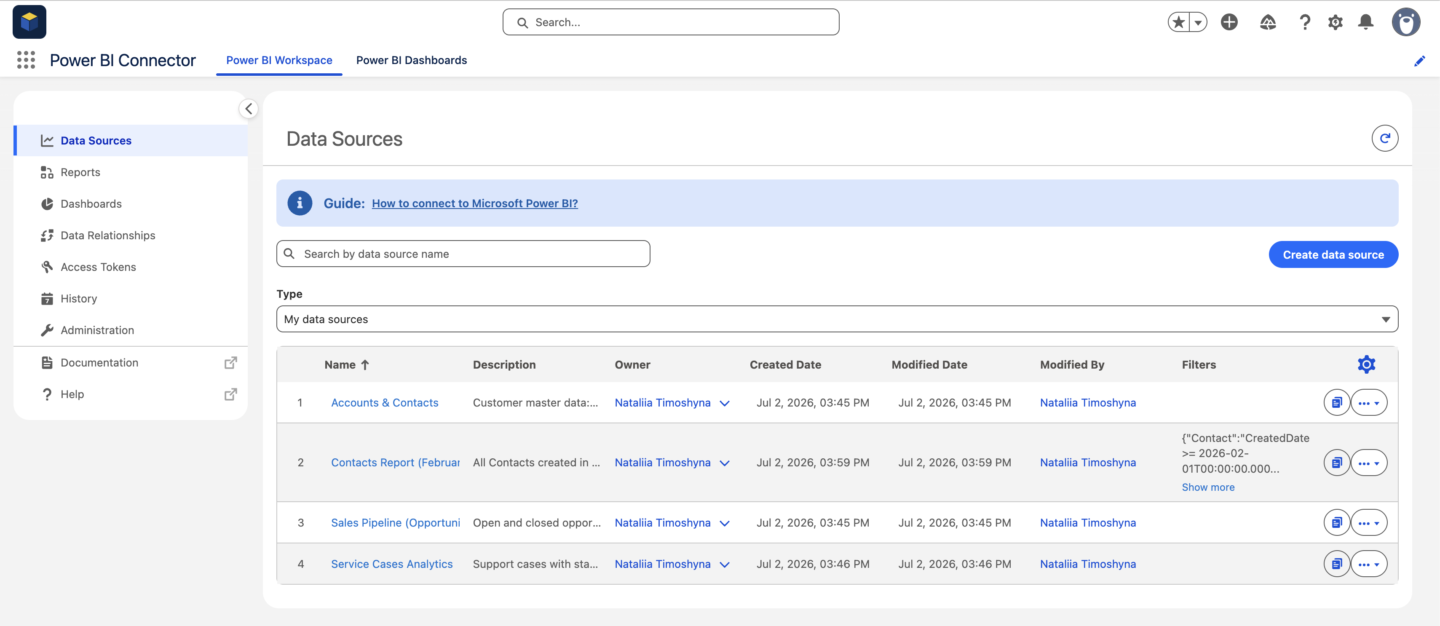Open the App Launcher grid icon

coord(26,60)
